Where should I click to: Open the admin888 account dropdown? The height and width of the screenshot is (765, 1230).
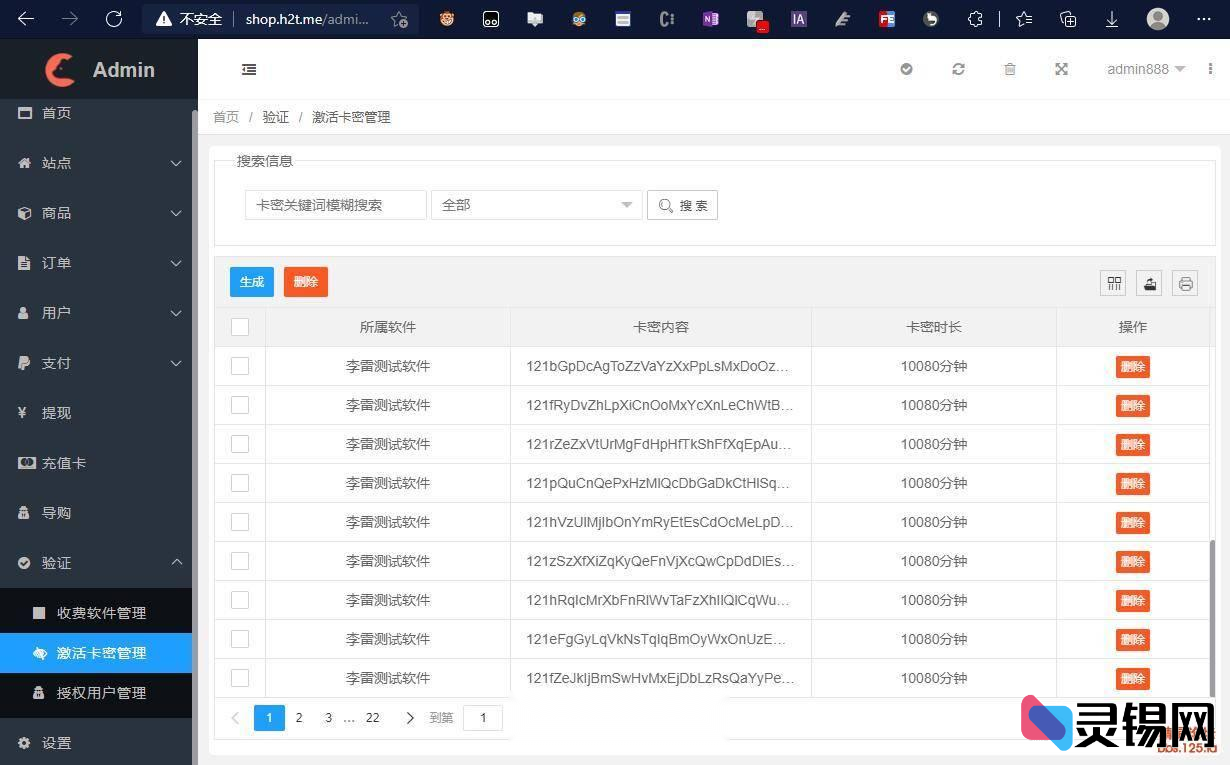click(x=1145, y=69)
